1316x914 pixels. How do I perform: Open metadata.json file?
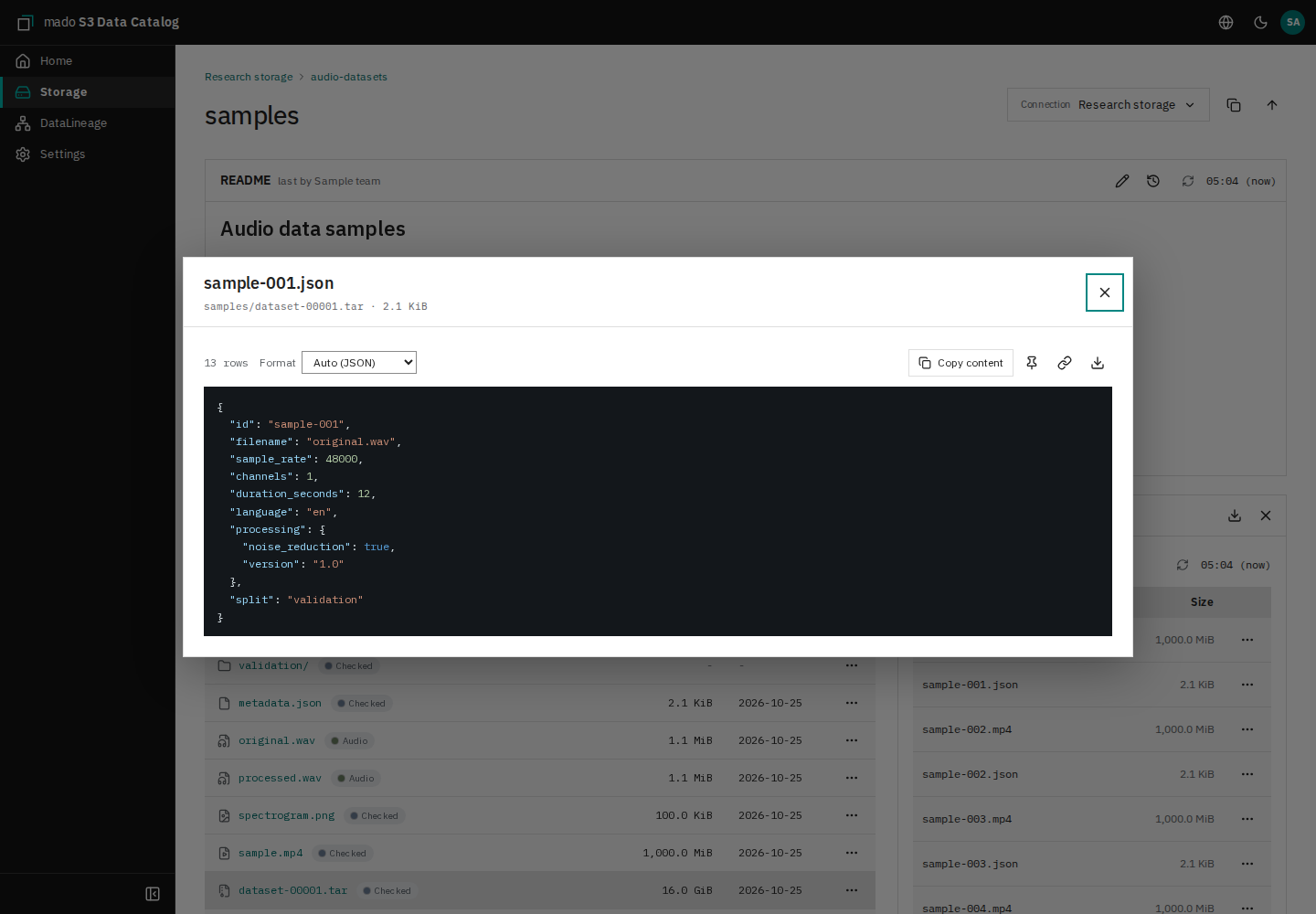280,704
